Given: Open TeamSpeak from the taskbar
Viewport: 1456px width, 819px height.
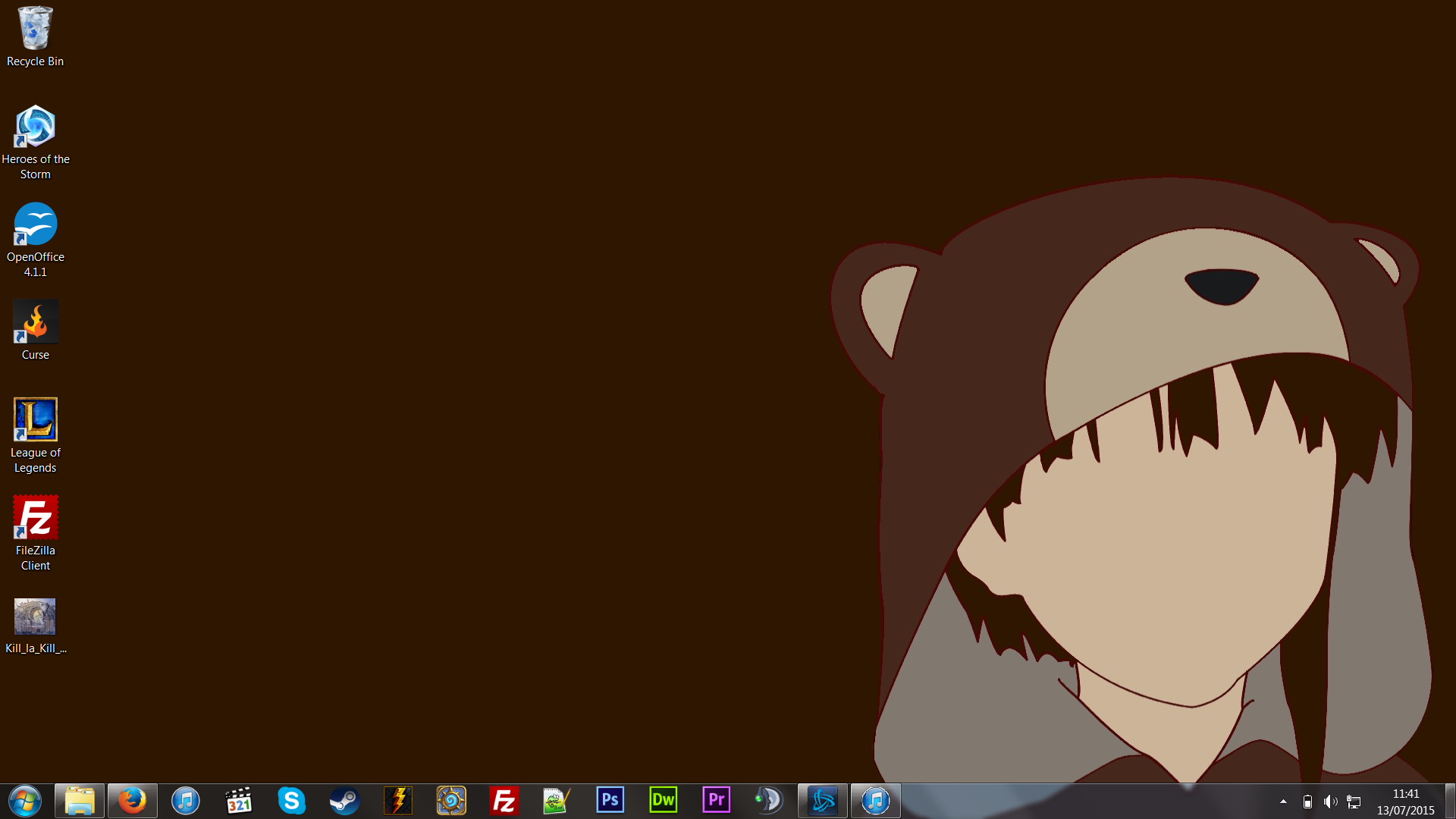Looking at the screenshot, I should click(x=770, y=801).
